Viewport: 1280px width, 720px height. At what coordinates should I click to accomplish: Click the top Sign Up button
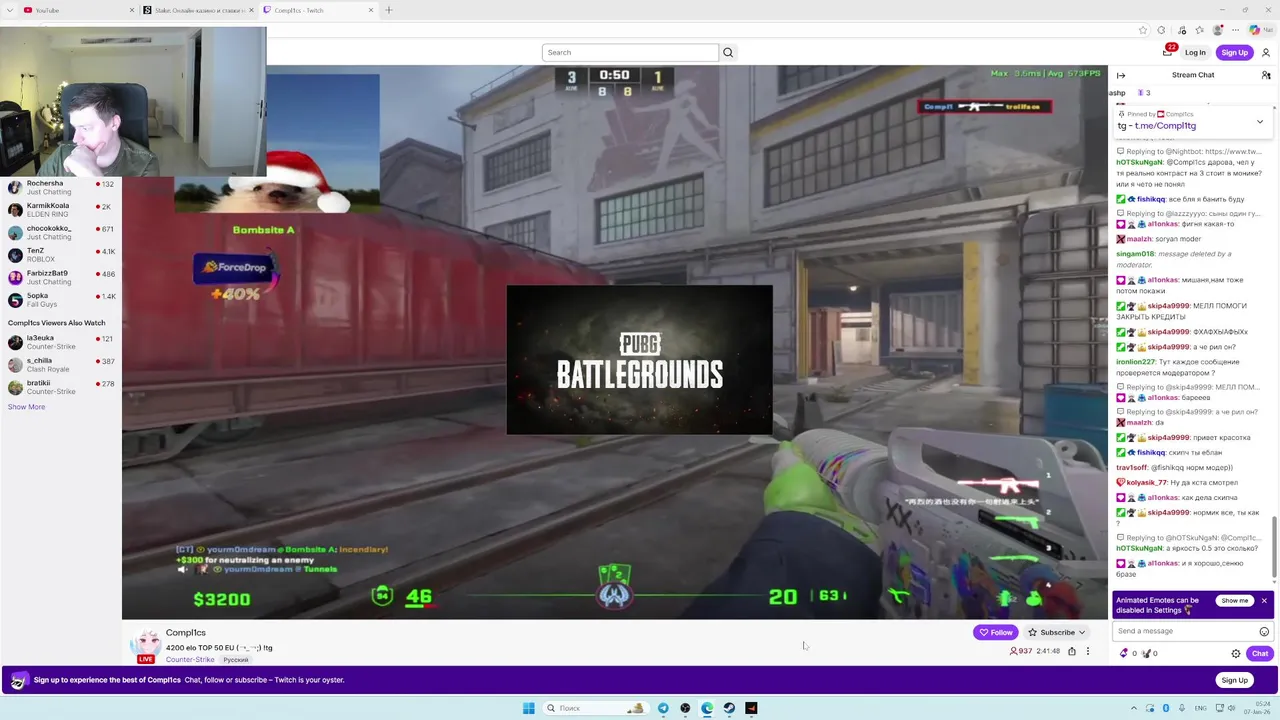[x=1235, y=52]
